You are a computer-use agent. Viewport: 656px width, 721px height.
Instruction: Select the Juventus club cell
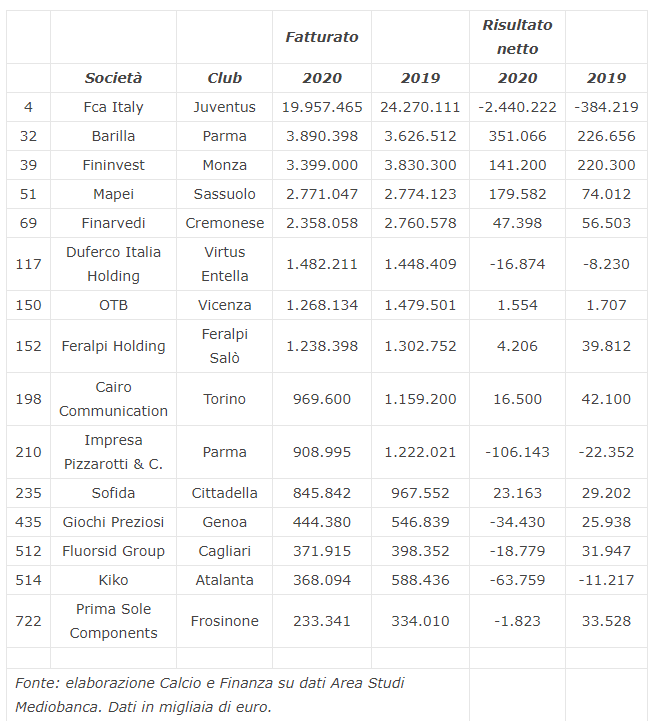pos(224,107)
